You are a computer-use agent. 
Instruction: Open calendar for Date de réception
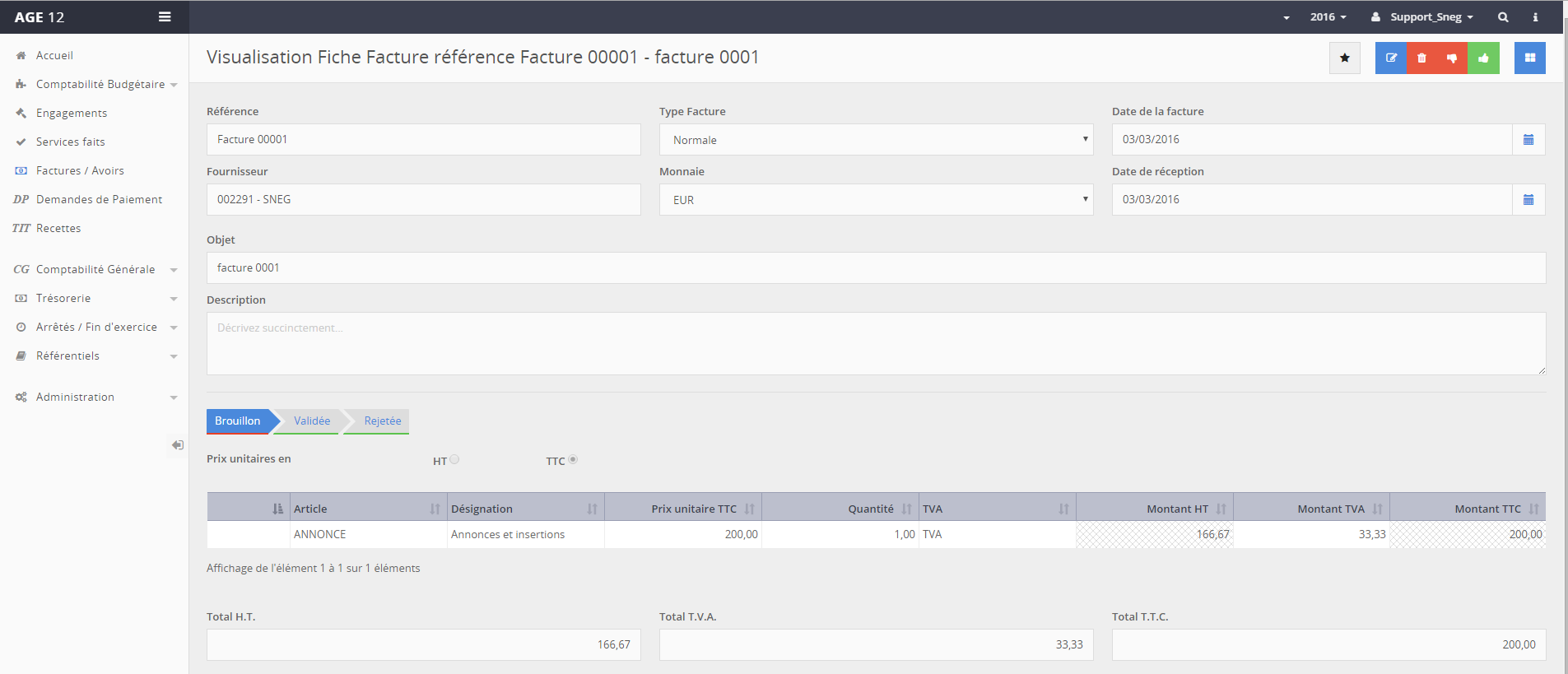point(1528,200)
